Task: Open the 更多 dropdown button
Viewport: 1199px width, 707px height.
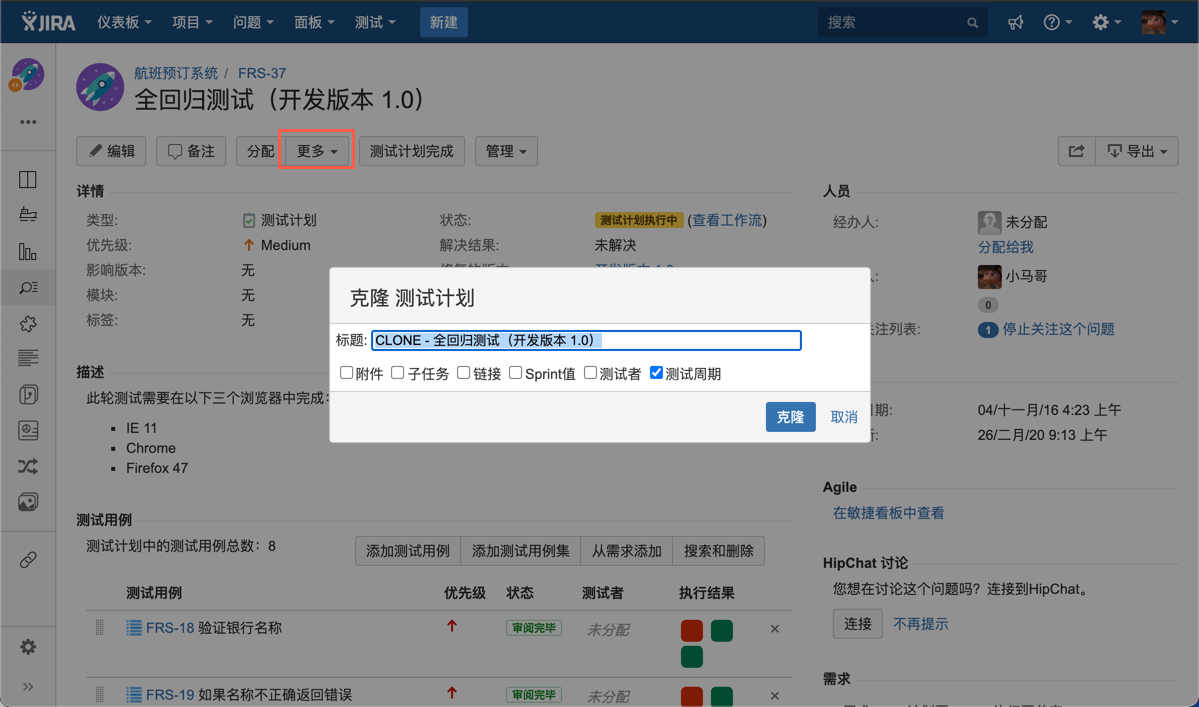Action: (316, 151)
